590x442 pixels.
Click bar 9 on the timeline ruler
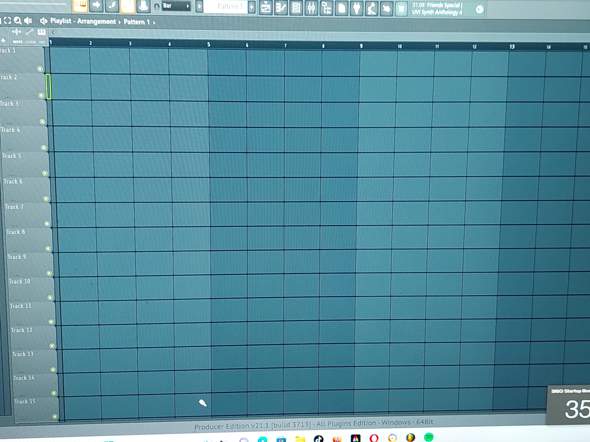click(361, 46)
